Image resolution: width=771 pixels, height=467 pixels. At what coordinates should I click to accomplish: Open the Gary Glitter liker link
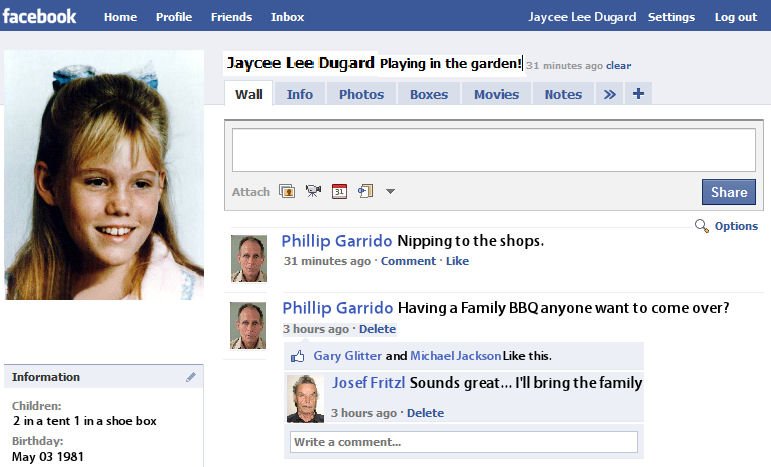point(348,356)
